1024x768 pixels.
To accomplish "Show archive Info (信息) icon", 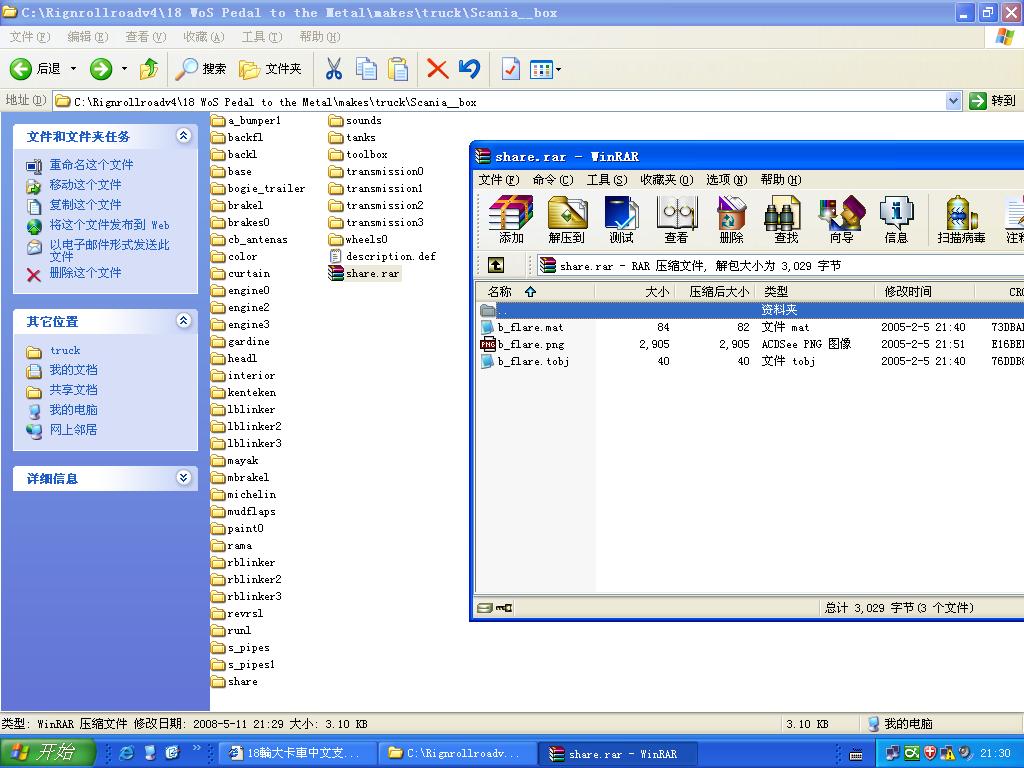I will (x=896, y=219).
